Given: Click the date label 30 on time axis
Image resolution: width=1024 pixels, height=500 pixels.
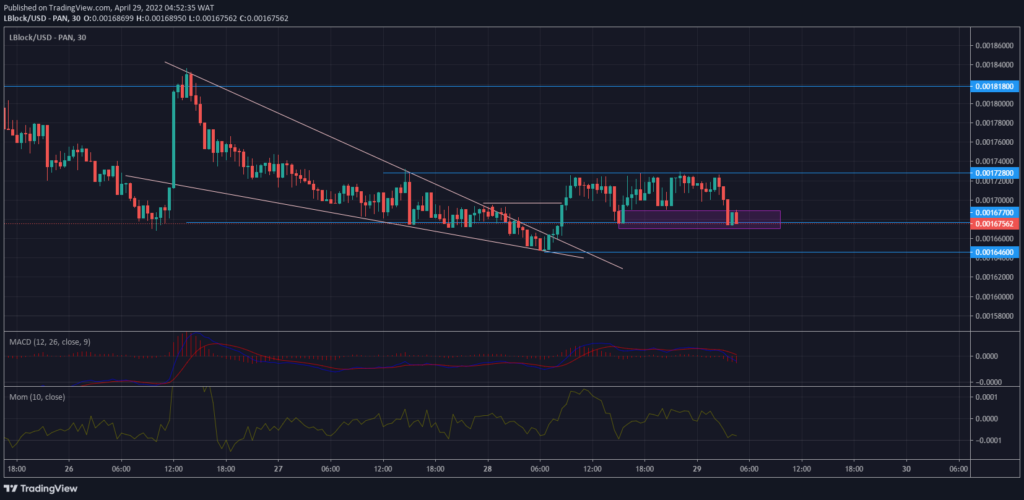Looking at the screenshot, I should [906, 469].
